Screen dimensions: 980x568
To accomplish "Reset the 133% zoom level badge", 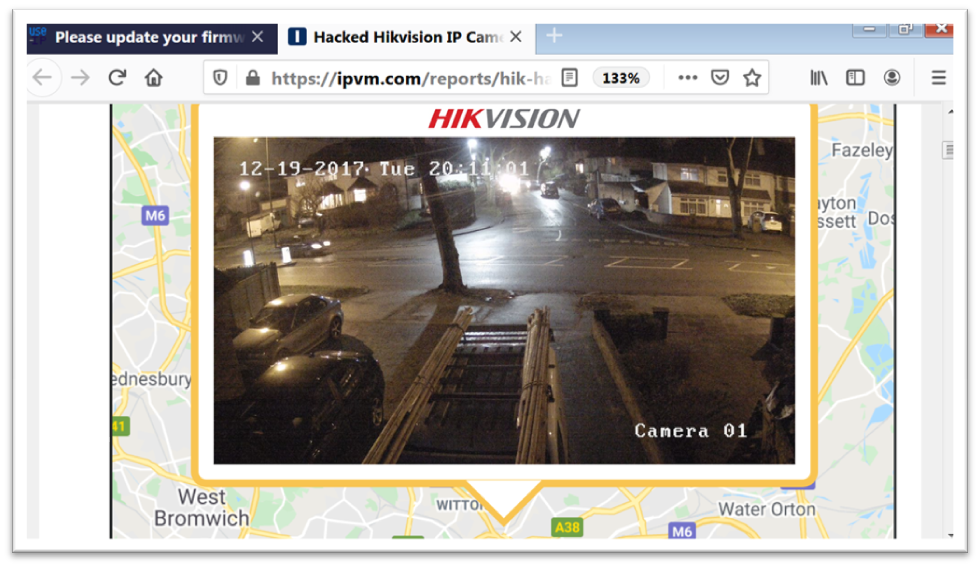I will coord(620,78).
